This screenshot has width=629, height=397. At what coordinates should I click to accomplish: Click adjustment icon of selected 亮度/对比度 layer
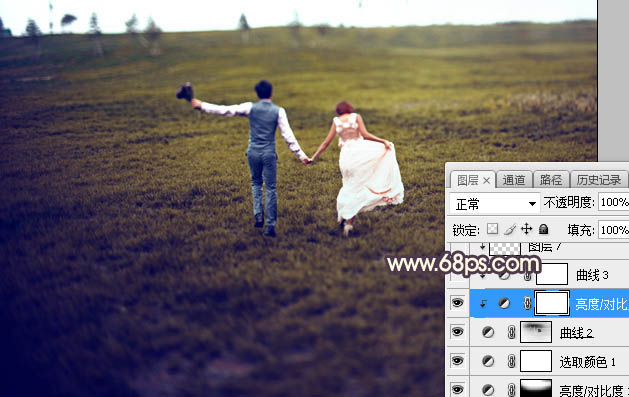pyautogui.click(x=504, y=304)
